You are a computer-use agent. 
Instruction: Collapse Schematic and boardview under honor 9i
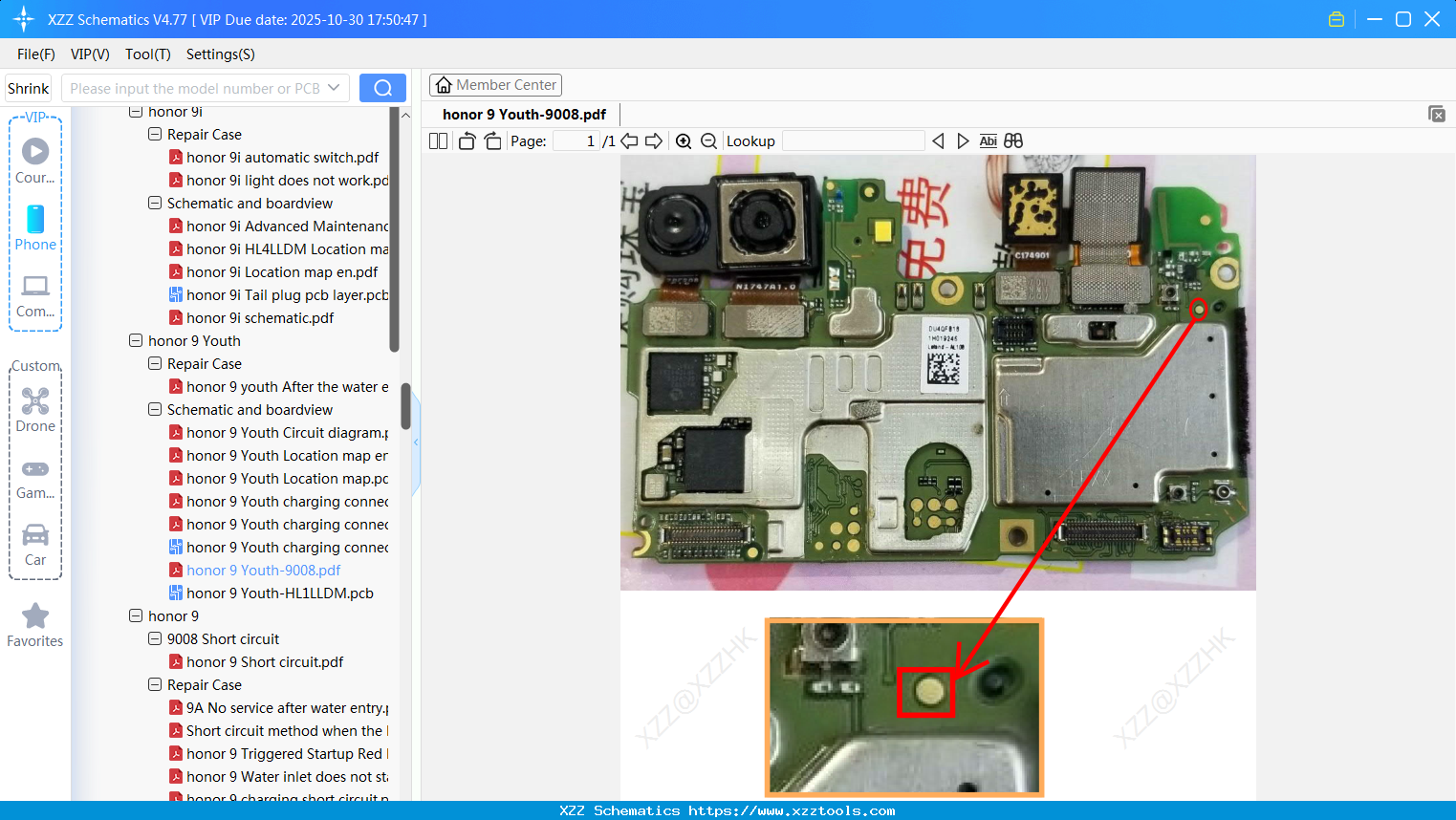pos(155,204)
